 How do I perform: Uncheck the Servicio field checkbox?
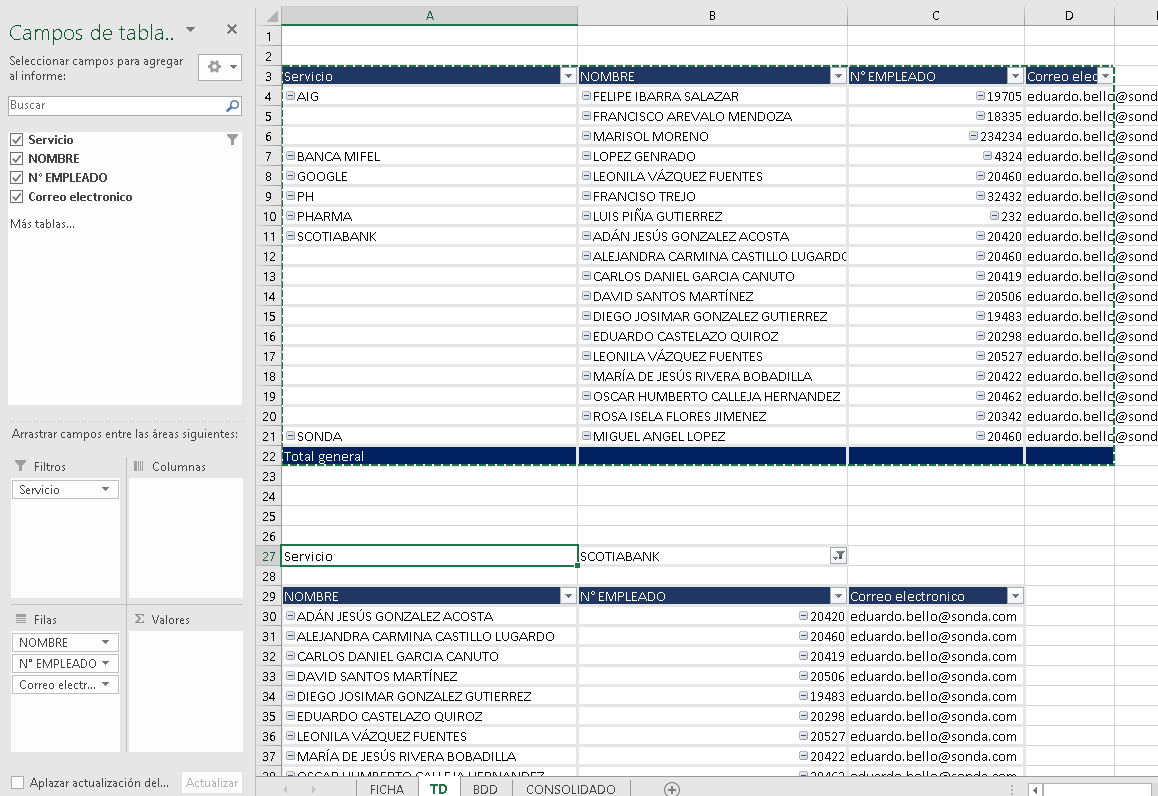(16, 140)
